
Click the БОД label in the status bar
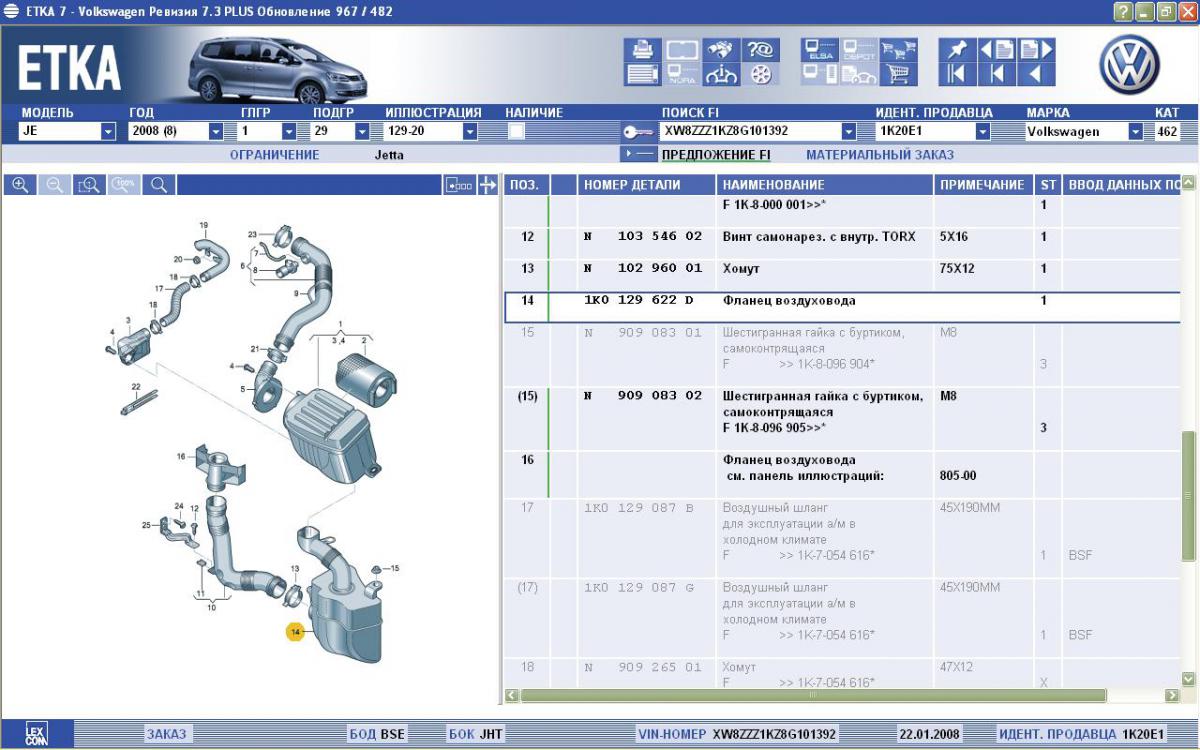362,734
